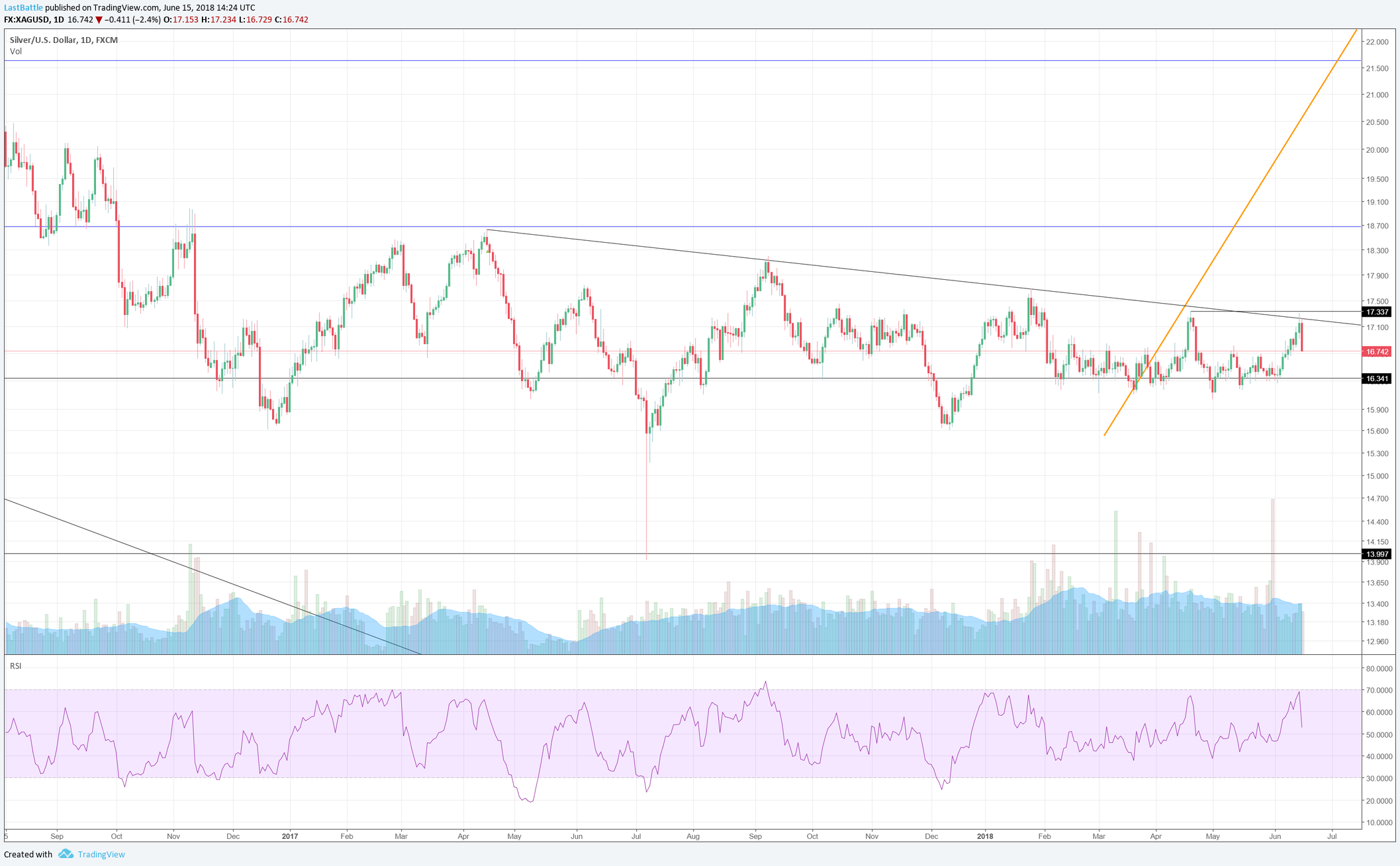The width and height of the screenshot is (1400, 866).
Task: Select the FX:XAGUSD, 1D symbol text
Action: [34, 20]
